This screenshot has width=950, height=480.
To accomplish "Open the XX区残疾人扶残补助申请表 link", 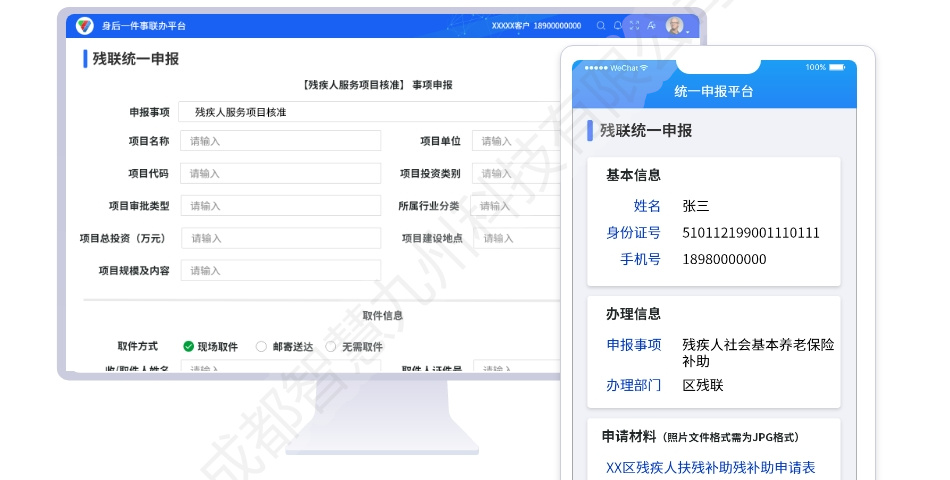I will 710,467.
